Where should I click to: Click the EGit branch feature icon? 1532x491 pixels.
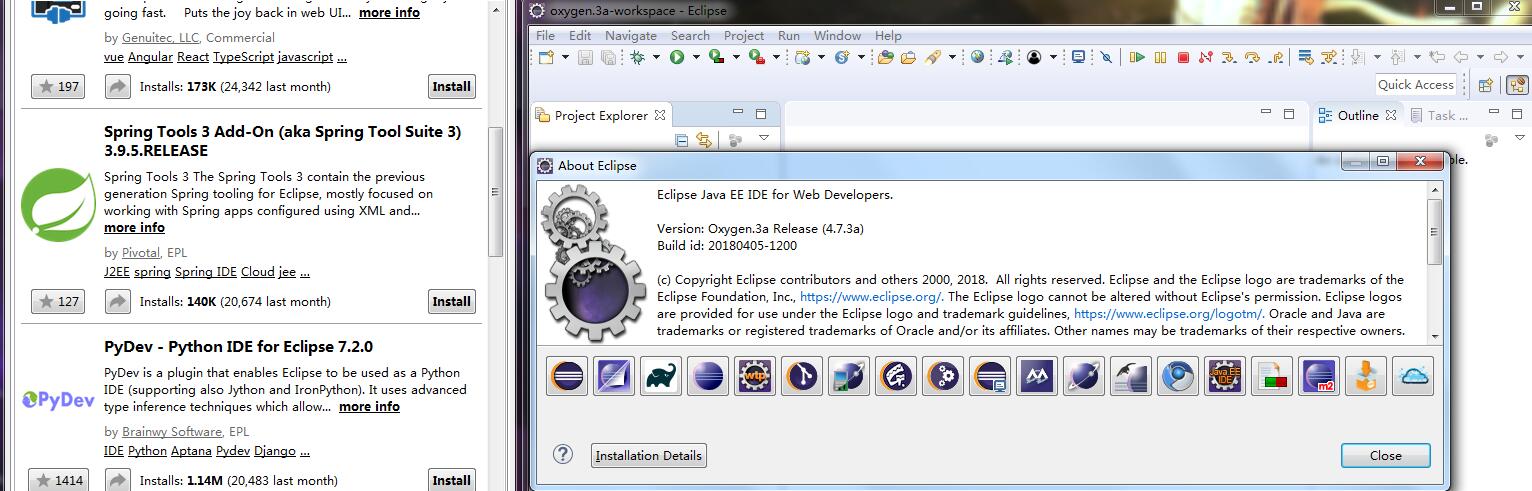(802, 376)
